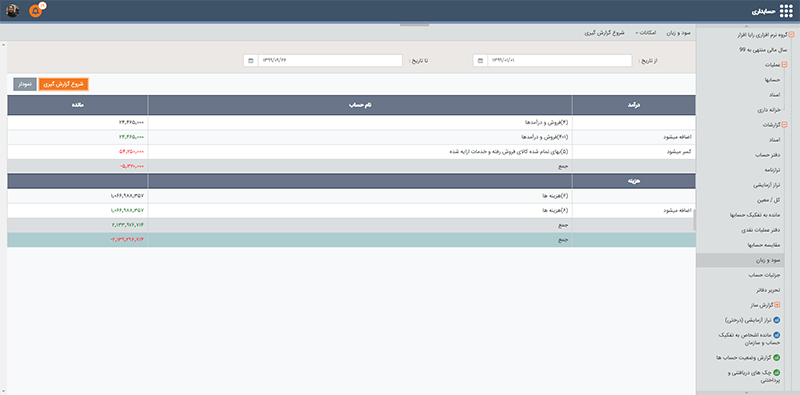The image size is (800, 395).
Task: Select the سود و زیان tab
Action: [x=679, y=33]
